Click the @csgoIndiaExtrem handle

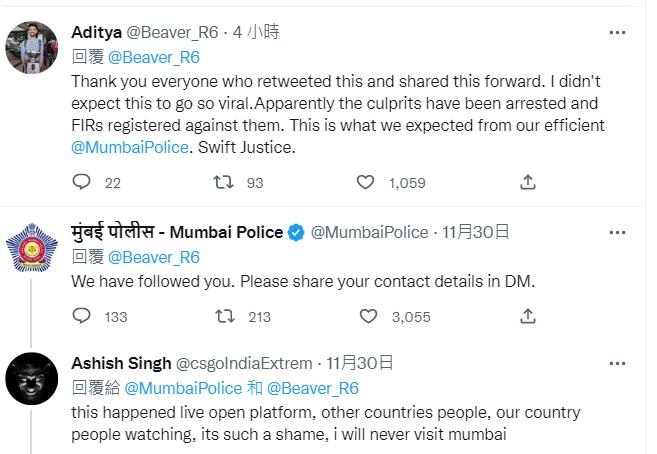pyautogui.click(x=244, y=363)
